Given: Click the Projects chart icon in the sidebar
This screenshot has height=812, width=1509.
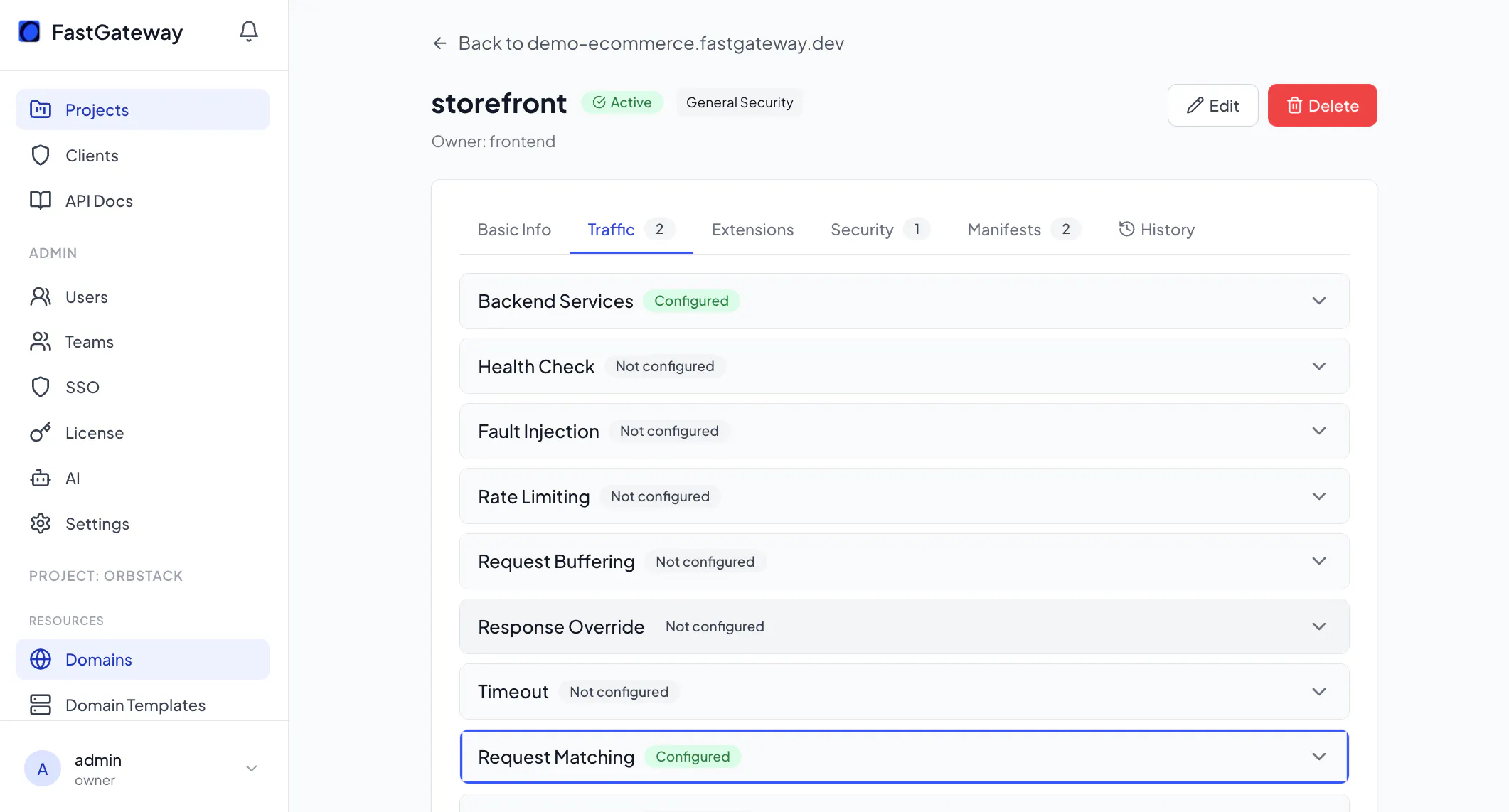Looking at the screenshot, I should 41,109.
